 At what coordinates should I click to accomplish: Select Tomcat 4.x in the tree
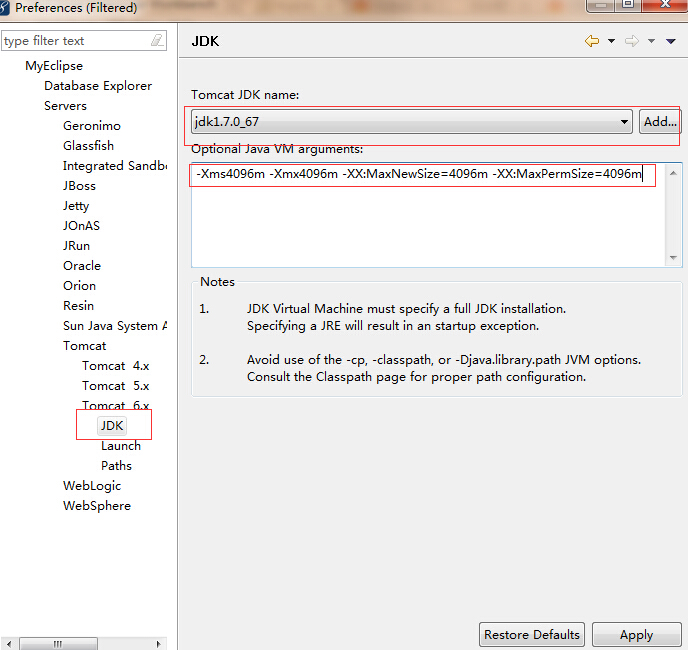click(115, 366)
